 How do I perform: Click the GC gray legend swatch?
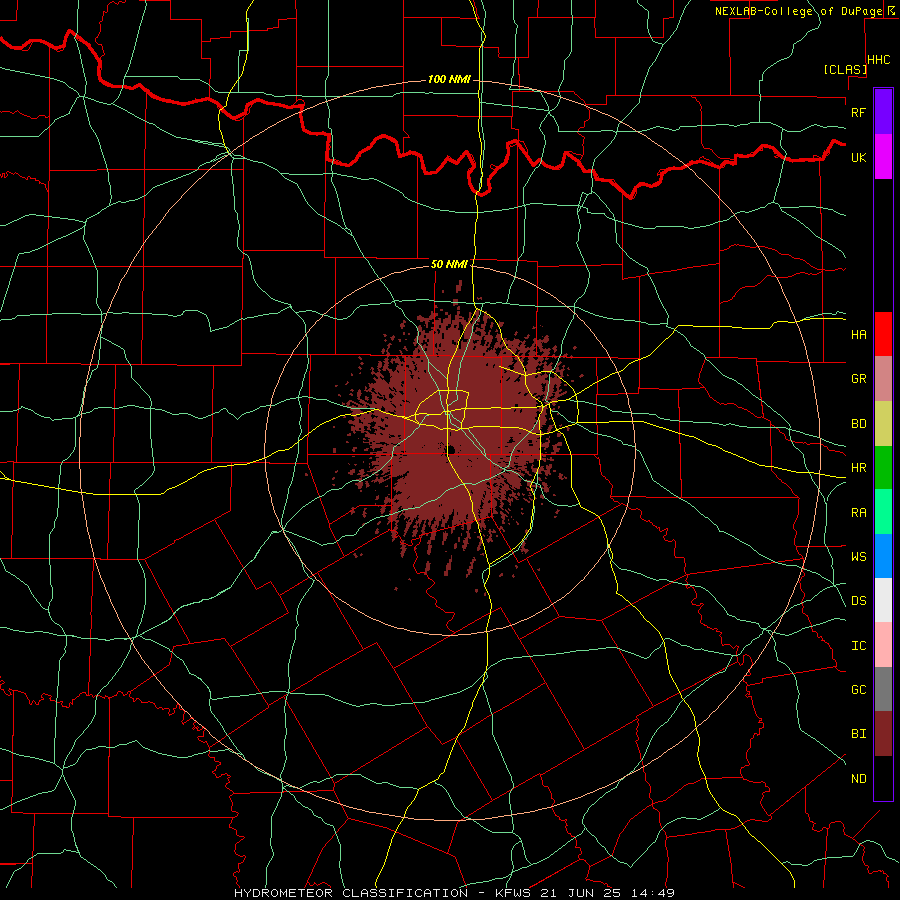883,689
